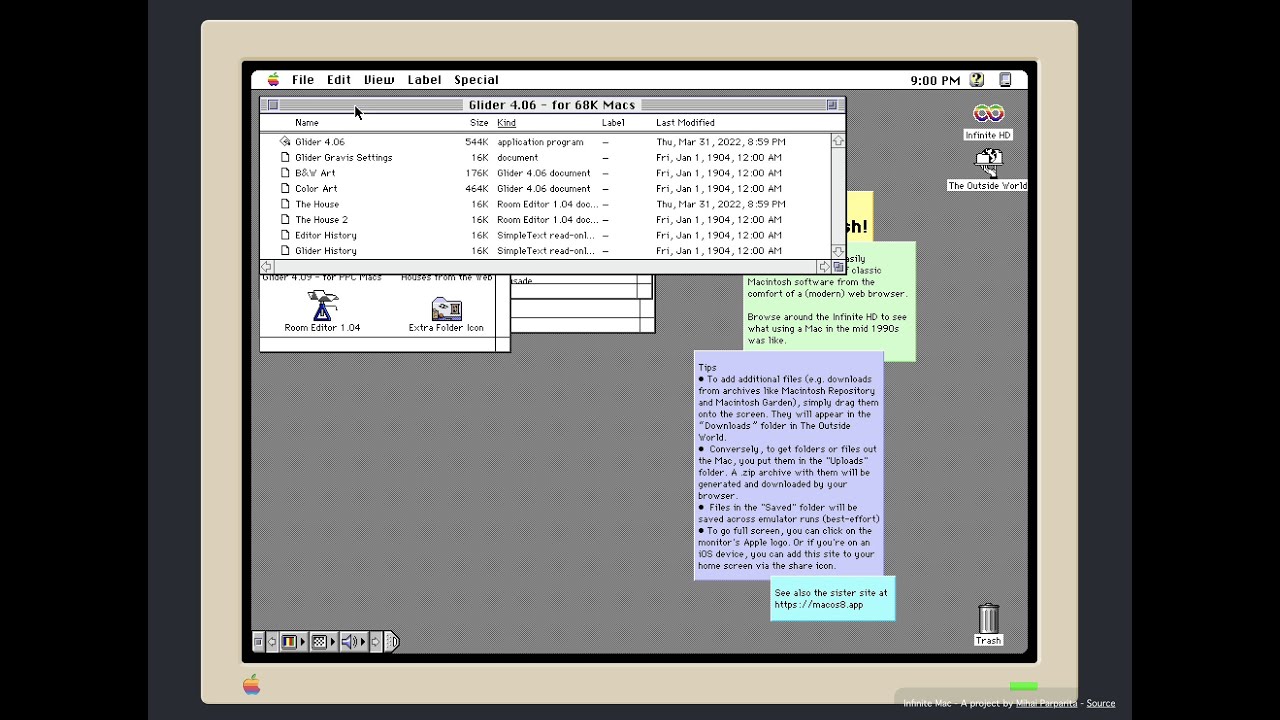
Task: Click the scroll down arrow in Glider window
Action: pos(838,252)
